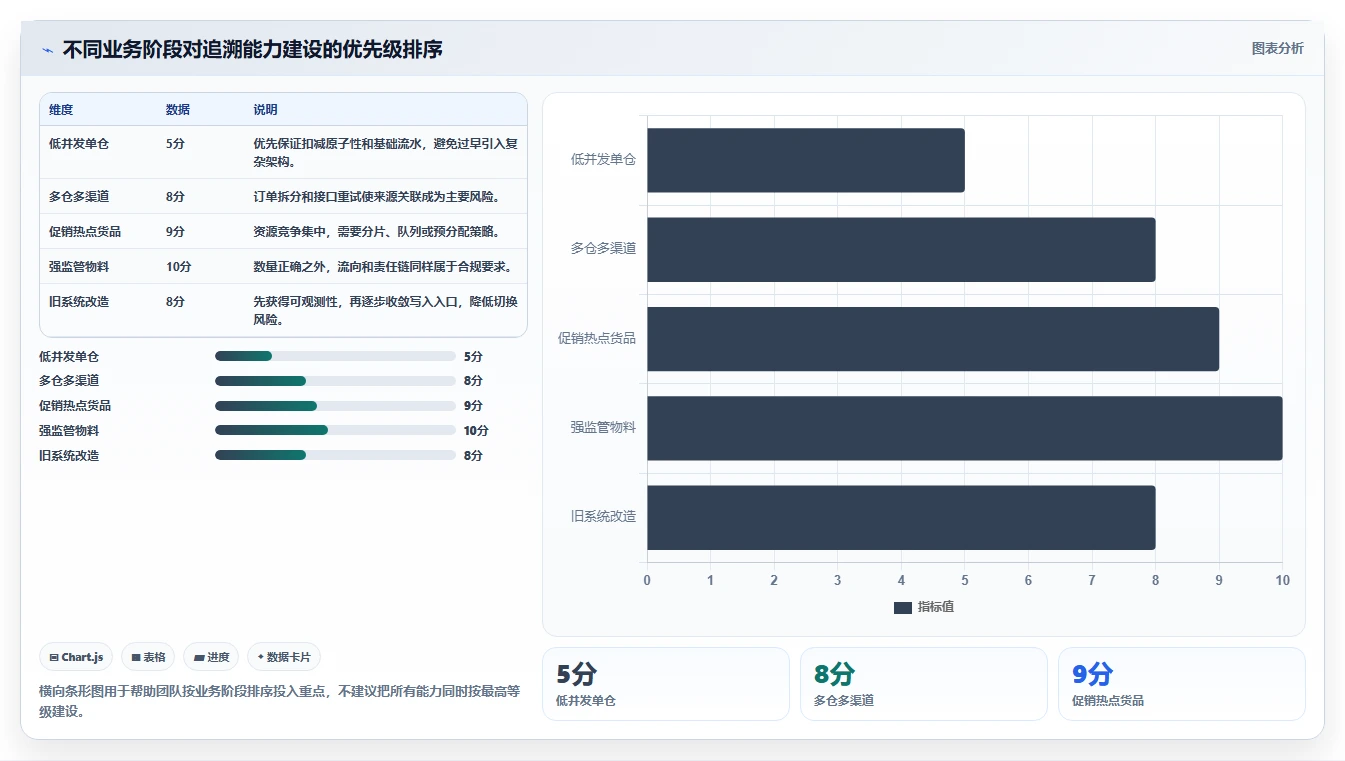Viewport: 1345px width, 761px height.
Task: Click description starting with 先获得可观测性
Action: click(x=385, y=310)
